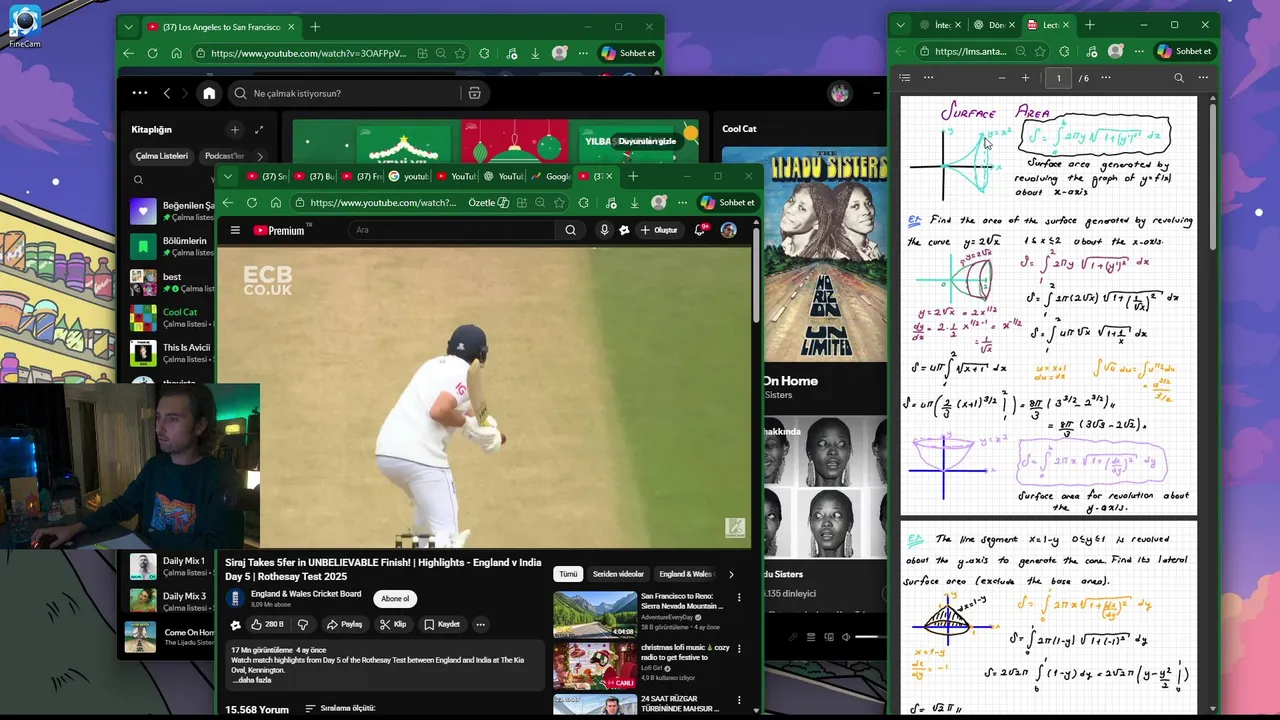The image size is (1280, 720).
Task: Open England & Wales Cricket Board channel
Action: click(306, 594)
